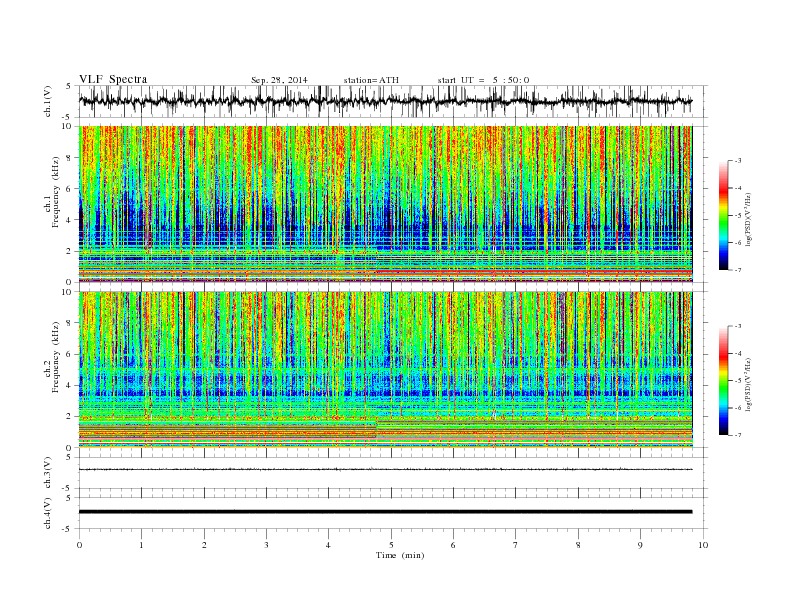This screenshot has width=792, height=612.
Task: Click the ch.1 "Frequency (kHz)" axis label
Action: click(x=56, y=193)
